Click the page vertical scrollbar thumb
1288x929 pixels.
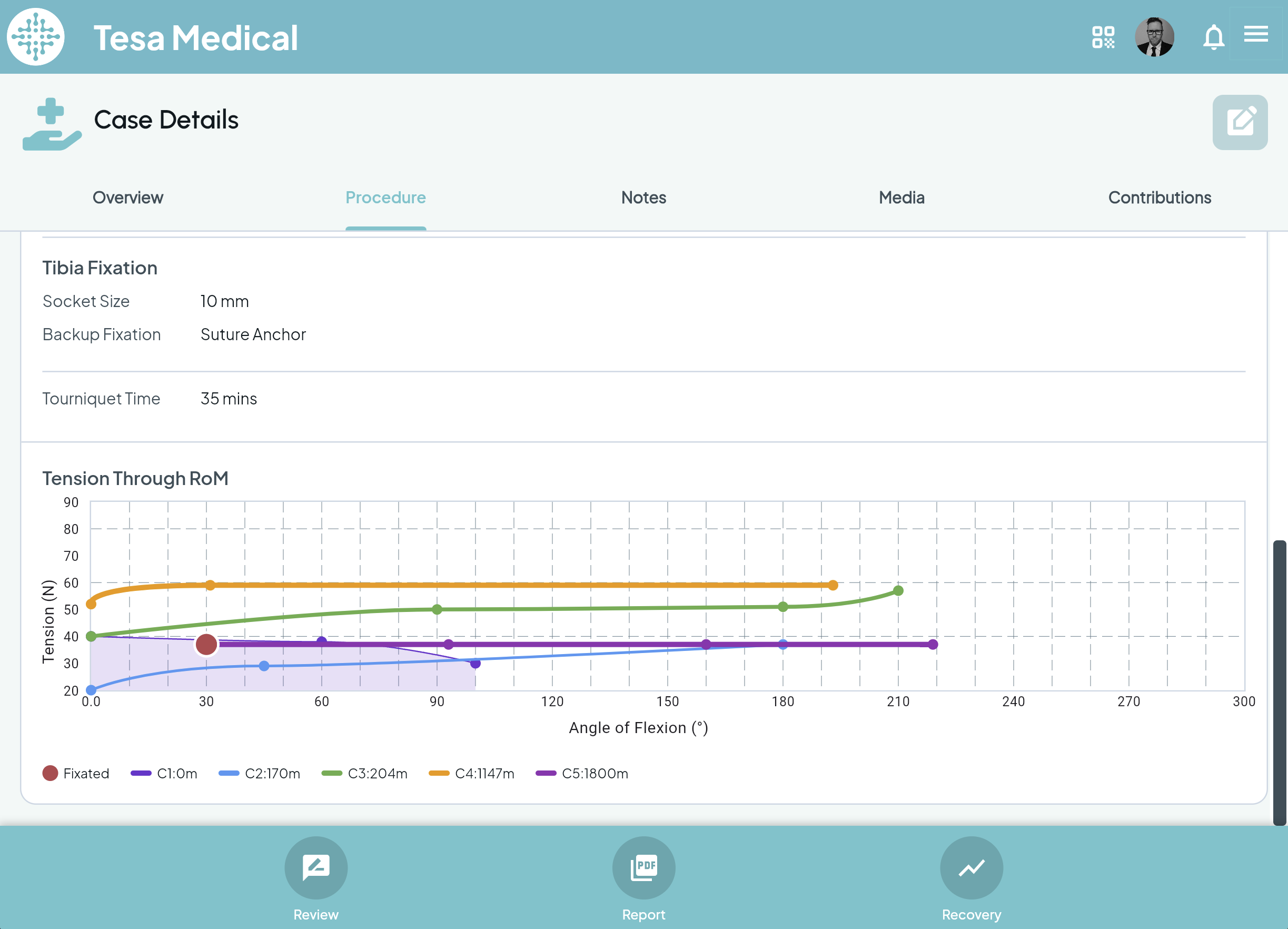1279,683
